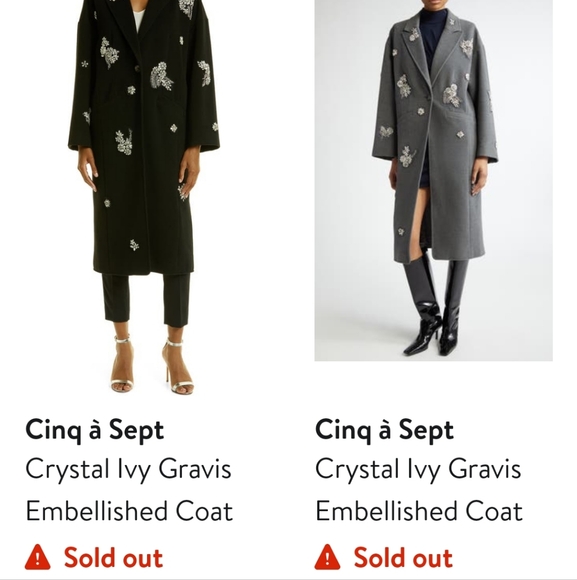
Task: Click the warning triangle icon under the gray coat
Action: pyautogui.click(x=327, y=556)
